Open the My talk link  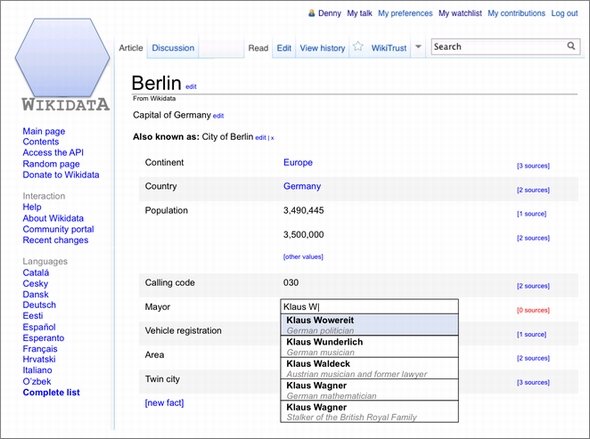click(359, 13)
